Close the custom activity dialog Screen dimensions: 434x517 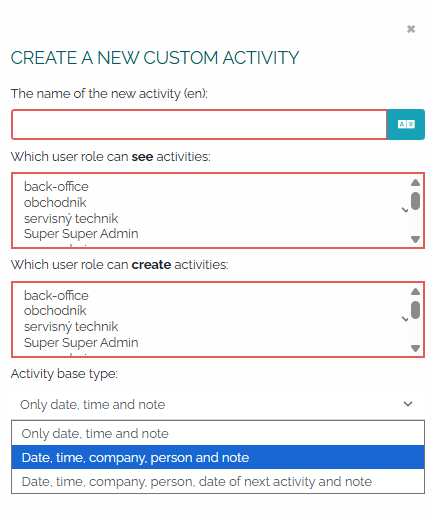click(x=411, y=29)
